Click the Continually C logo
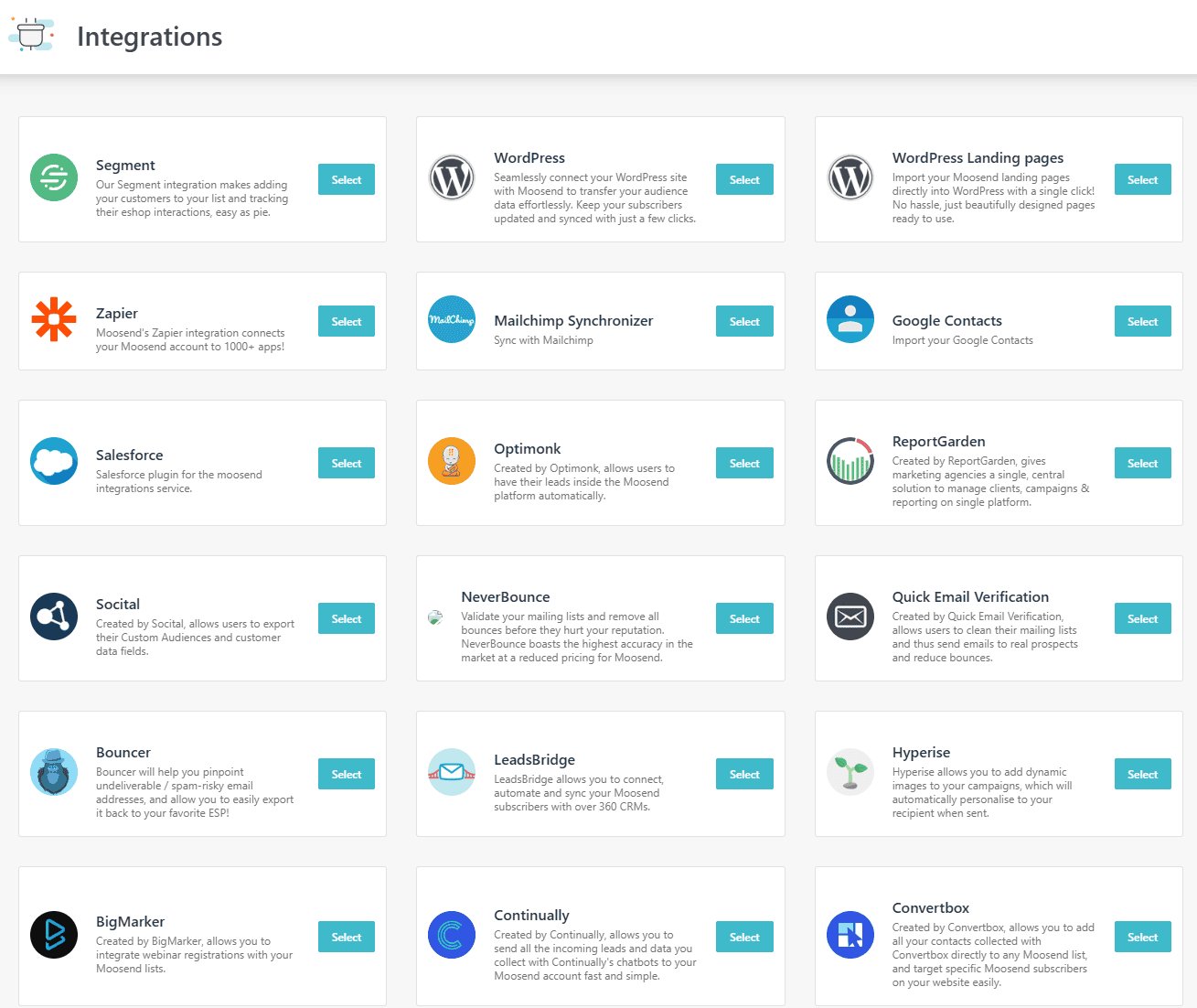 click(x=452, y=935)
